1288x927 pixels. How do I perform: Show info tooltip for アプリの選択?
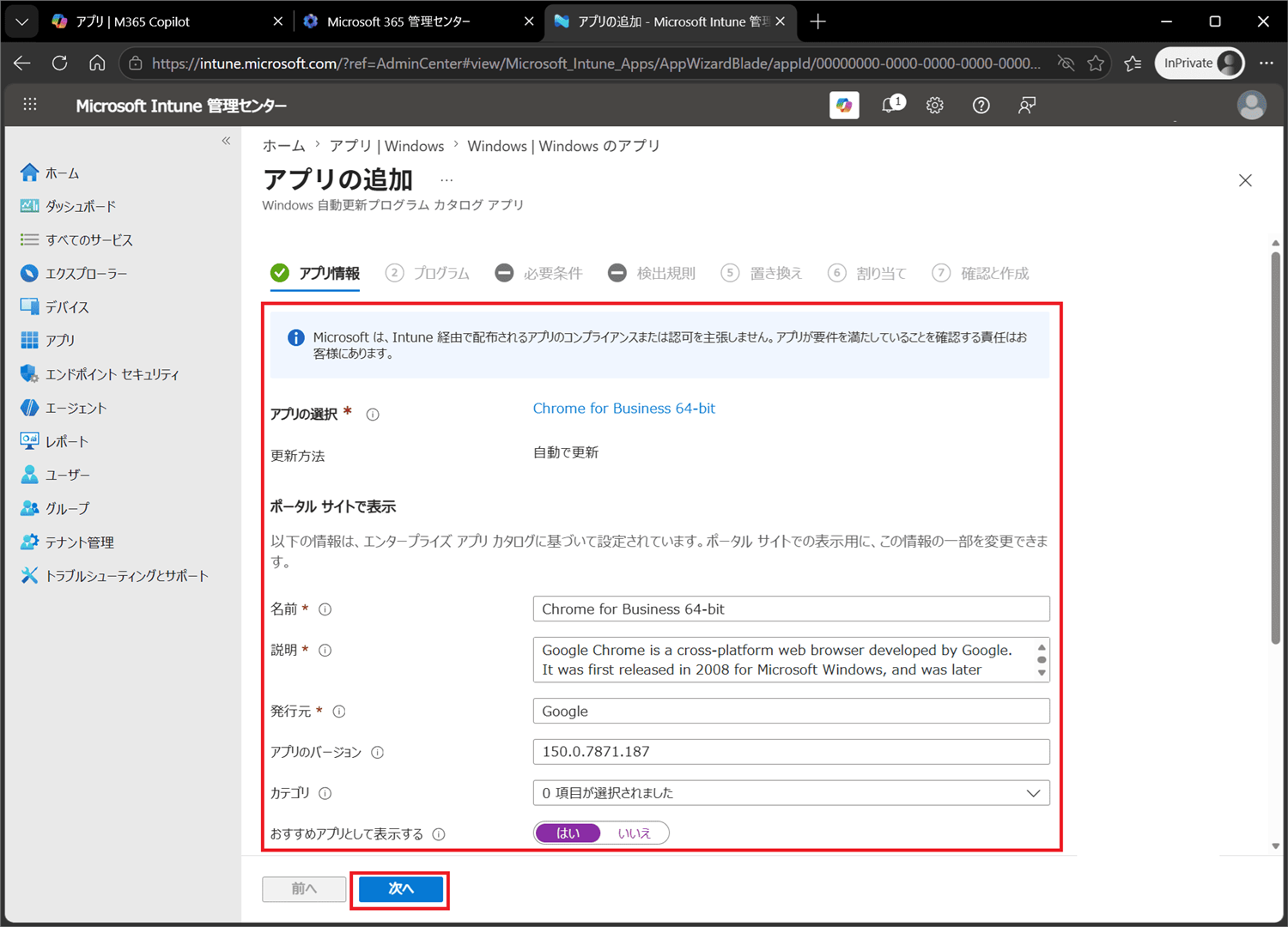tap(373, 415)
